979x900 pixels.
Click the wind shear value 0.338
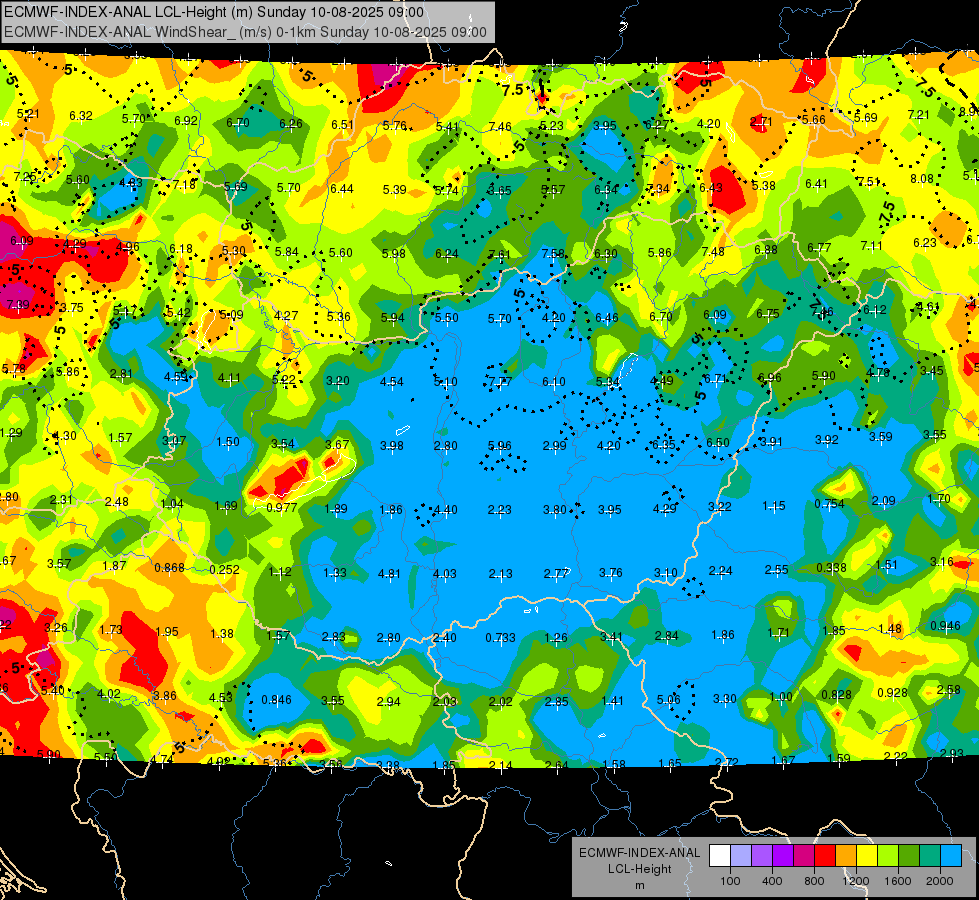click(x=832, y=567)
